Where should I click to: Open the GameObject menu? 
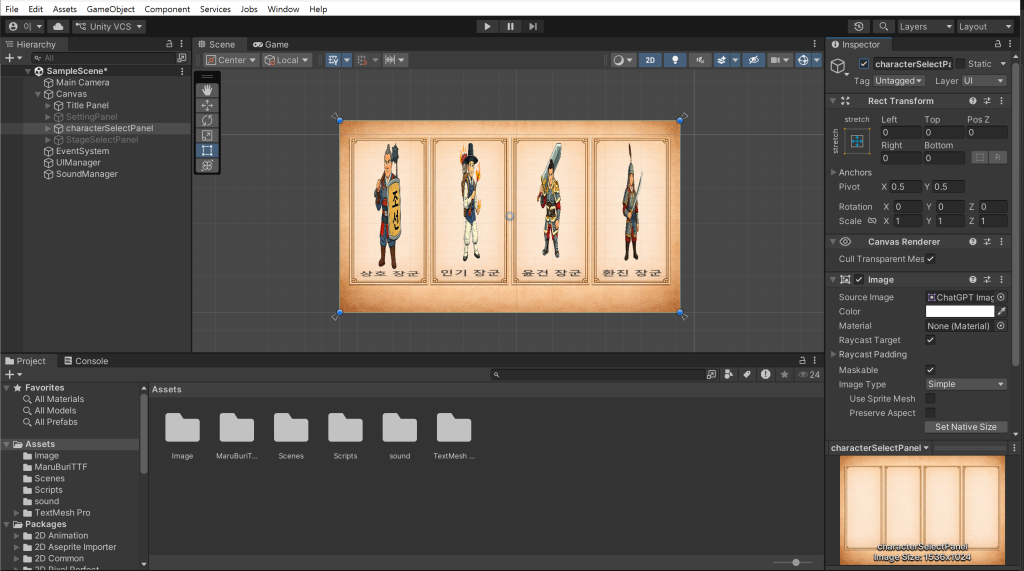(x=110, y=9)
